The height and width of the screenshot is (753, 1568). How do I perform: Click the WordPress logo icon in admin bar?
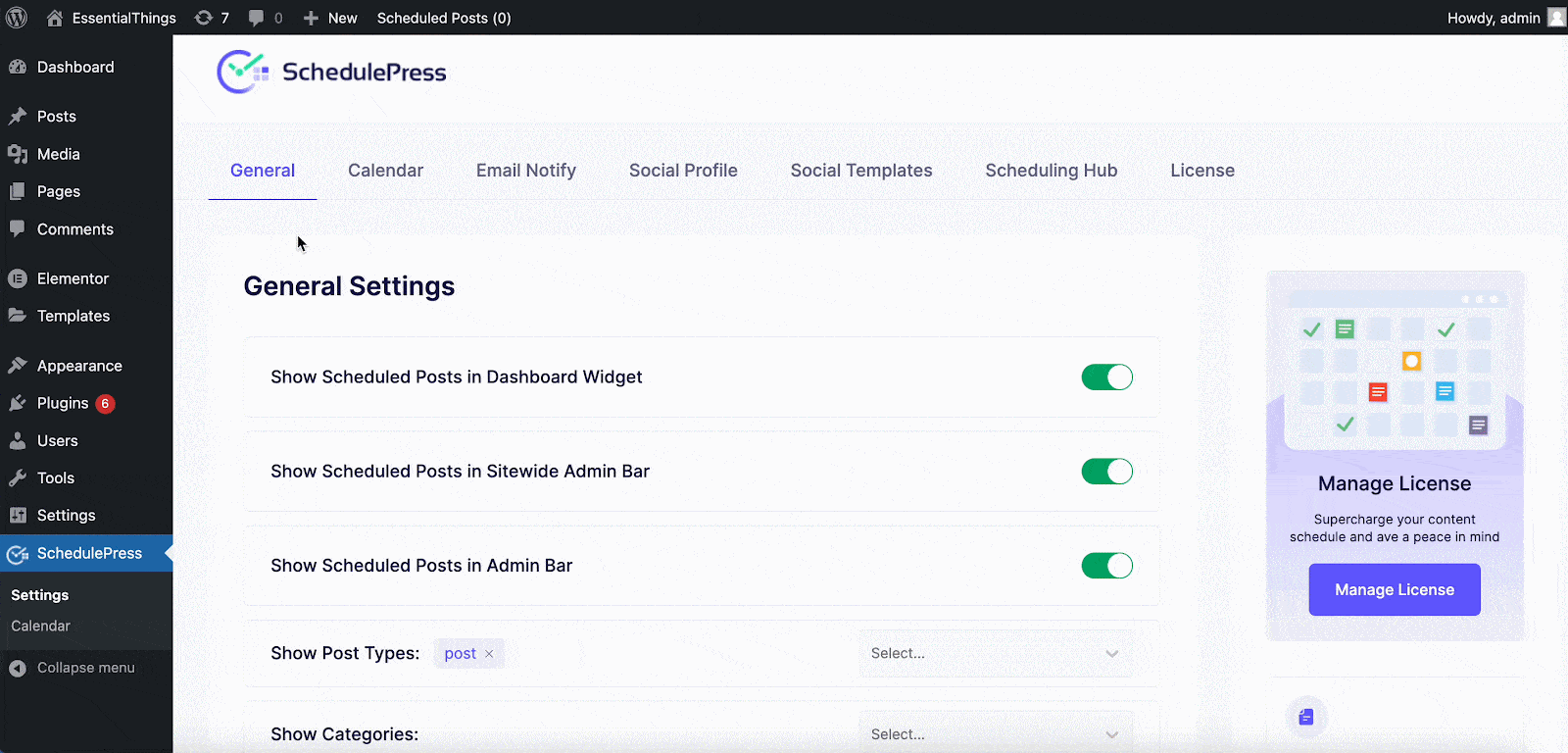(x=17, y=18)
